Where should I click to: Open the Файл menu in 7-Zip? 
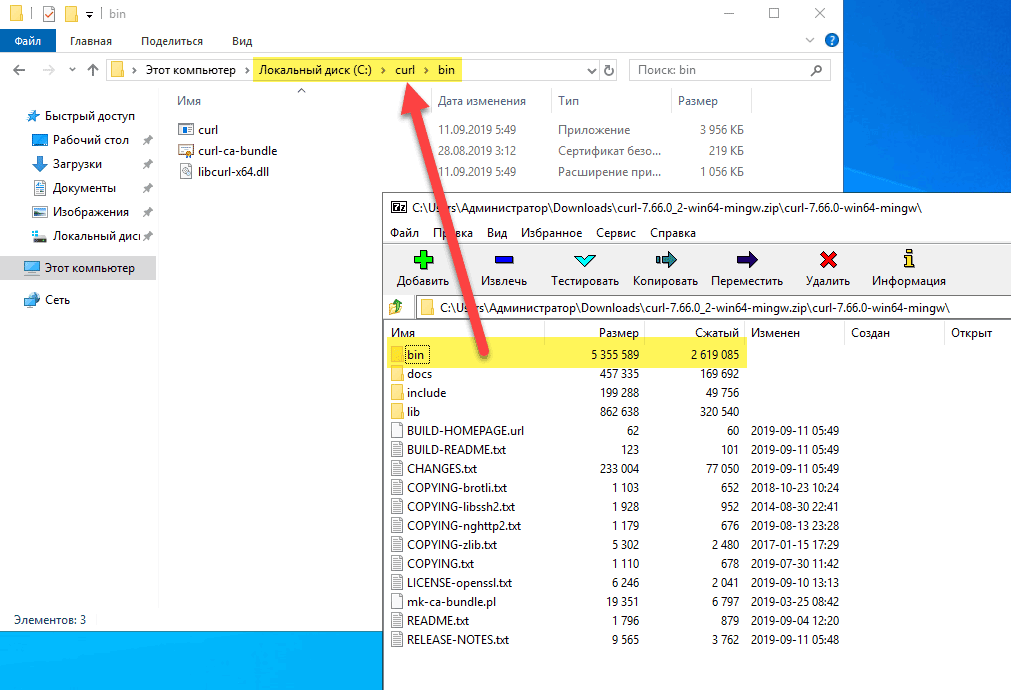coord(404,233)
